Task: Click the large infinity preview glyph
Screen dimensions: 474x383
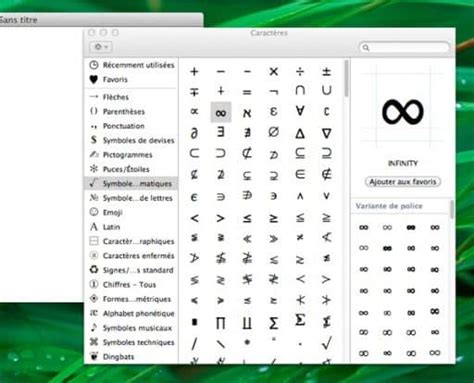Action: [403, 112]
